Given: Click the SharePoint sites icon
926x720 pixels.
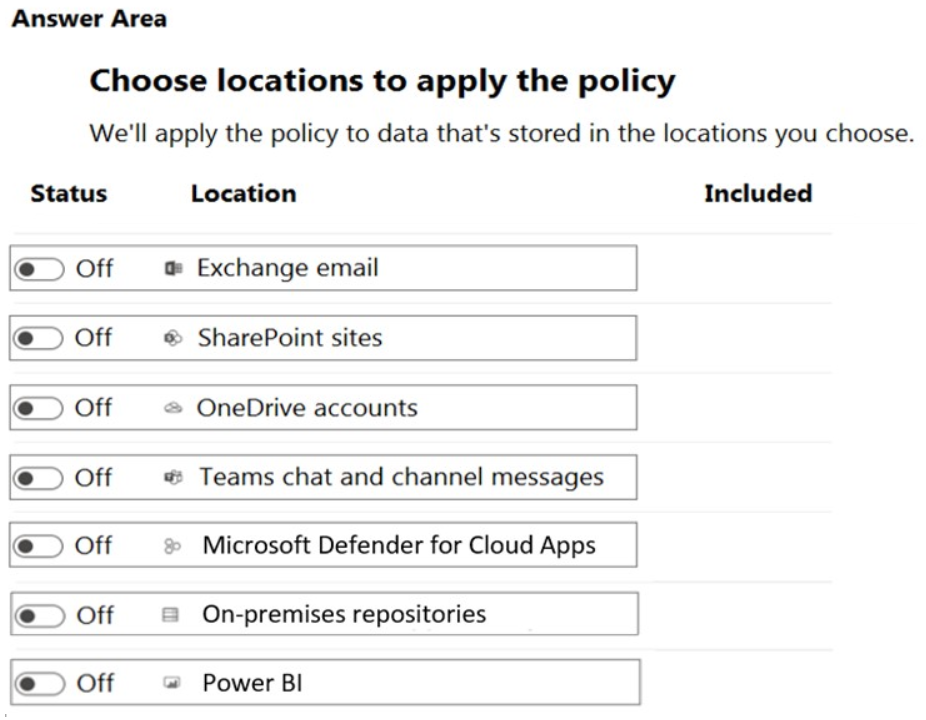Looking at the screenshot, I should [x=173, y=338].
